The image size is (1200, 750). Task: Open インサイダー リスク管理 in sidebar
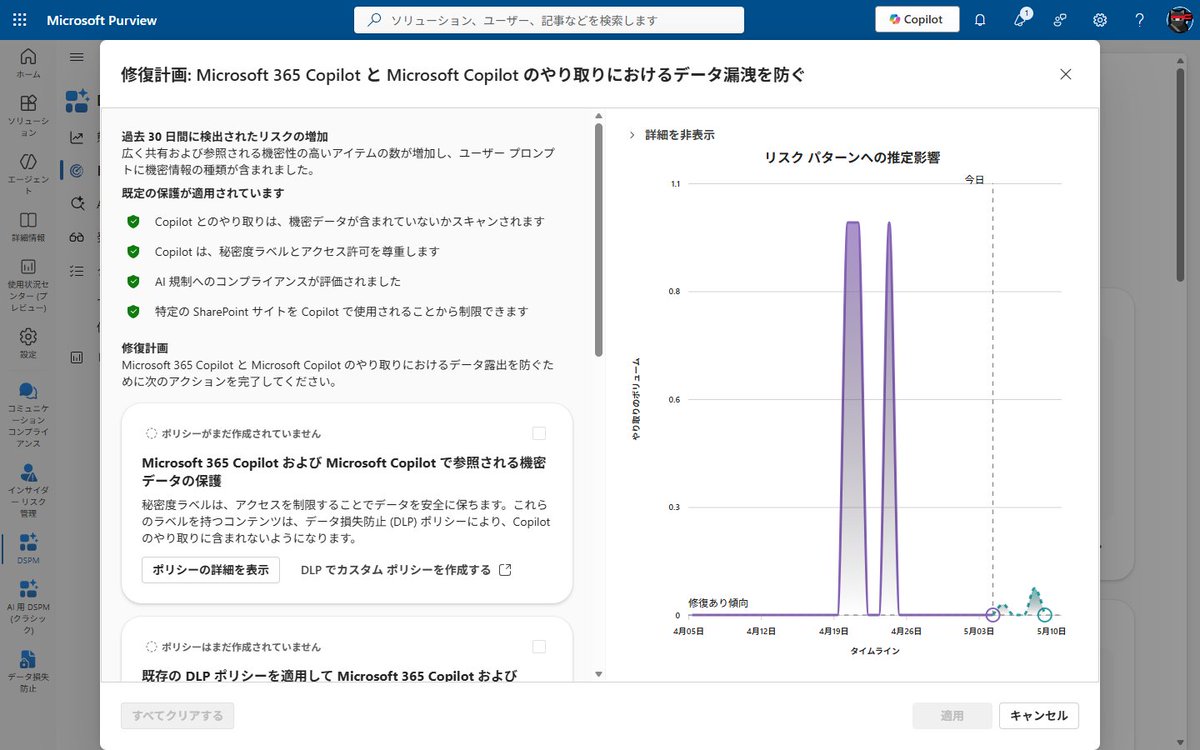pos(28,490)
